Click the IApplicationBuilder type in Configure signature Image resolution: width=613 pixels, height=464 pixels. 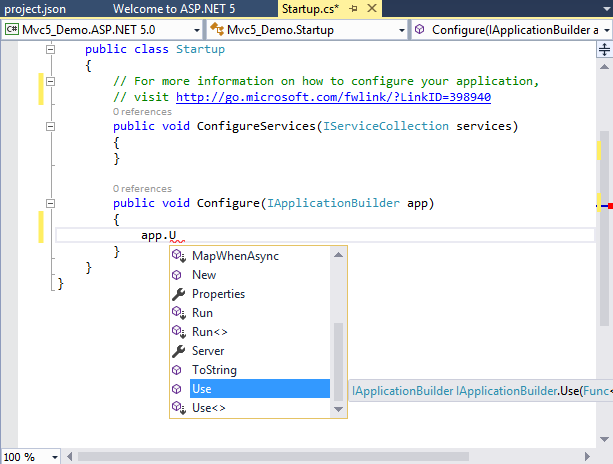click(x=333, y=203)
